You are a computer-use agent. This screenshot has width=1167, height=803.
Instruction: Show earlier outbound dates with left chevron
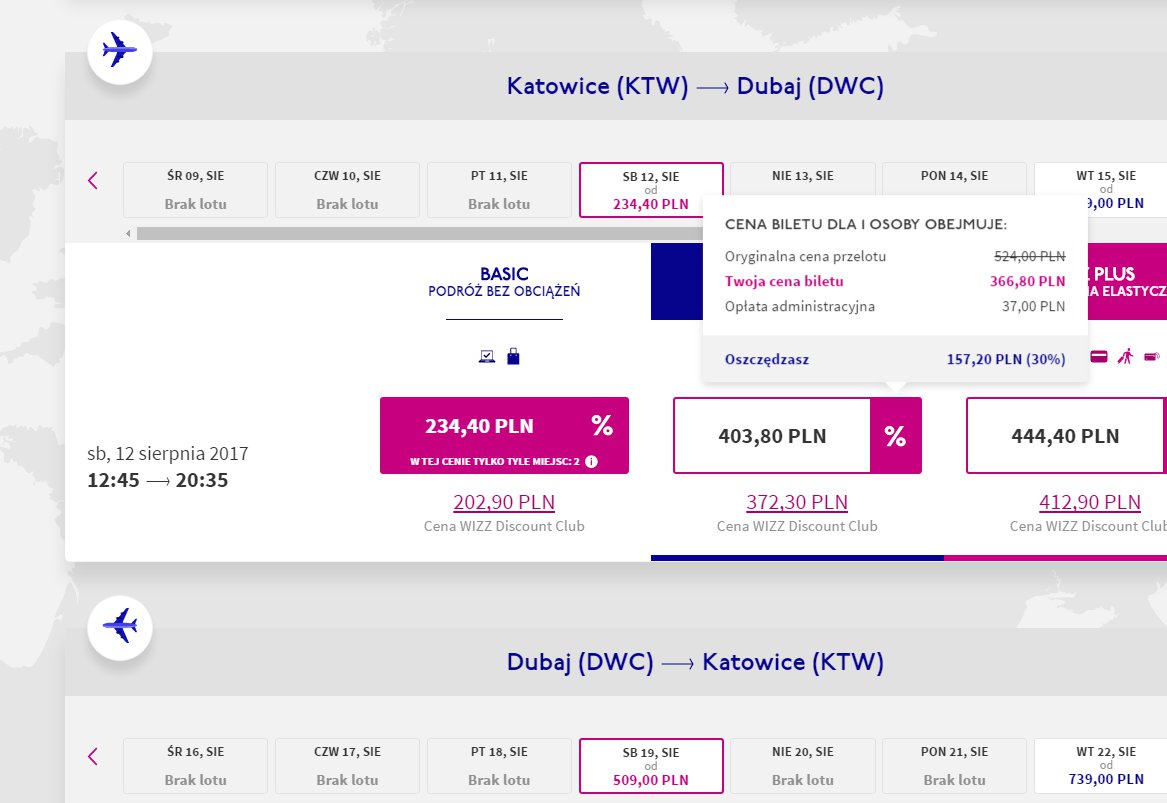point(93,180)
